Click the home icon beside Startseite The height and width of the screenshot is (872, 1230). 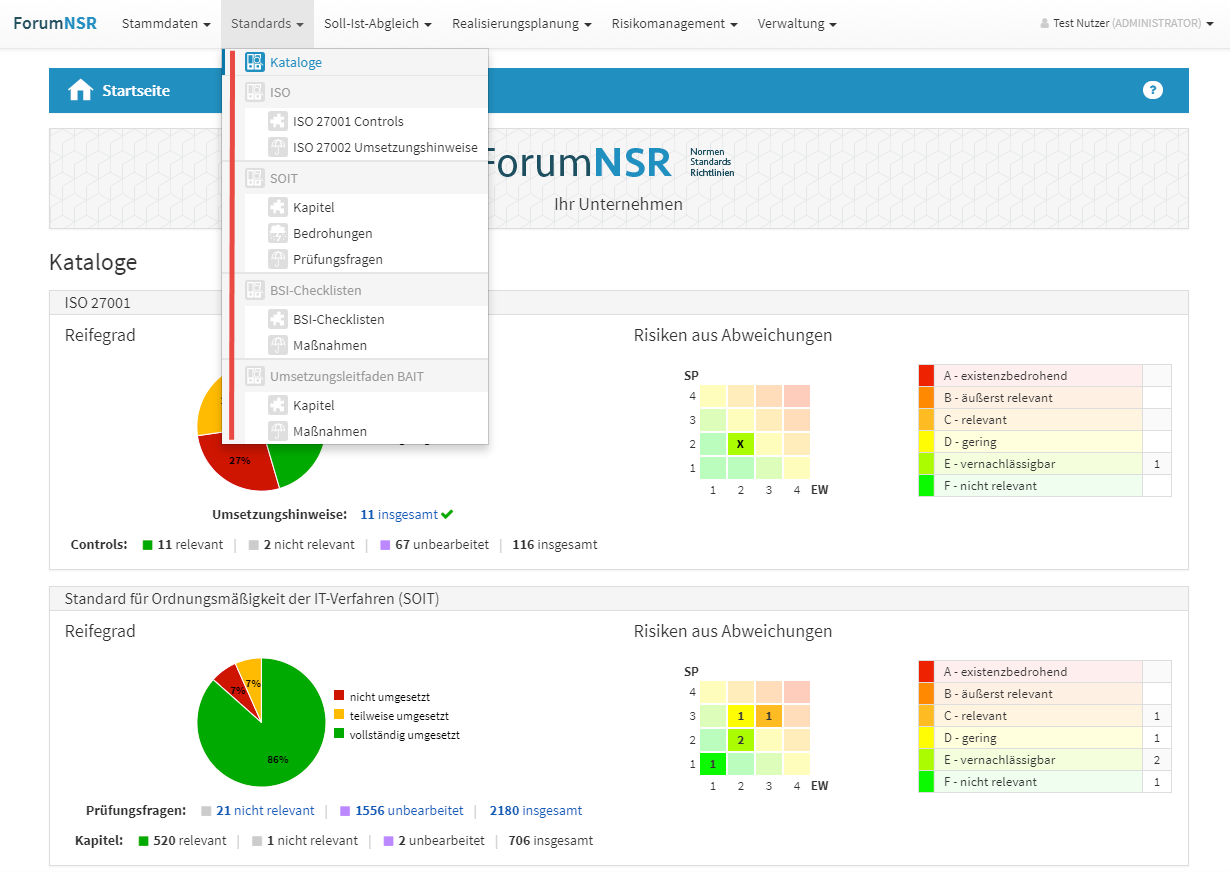(x=80, y=91)
